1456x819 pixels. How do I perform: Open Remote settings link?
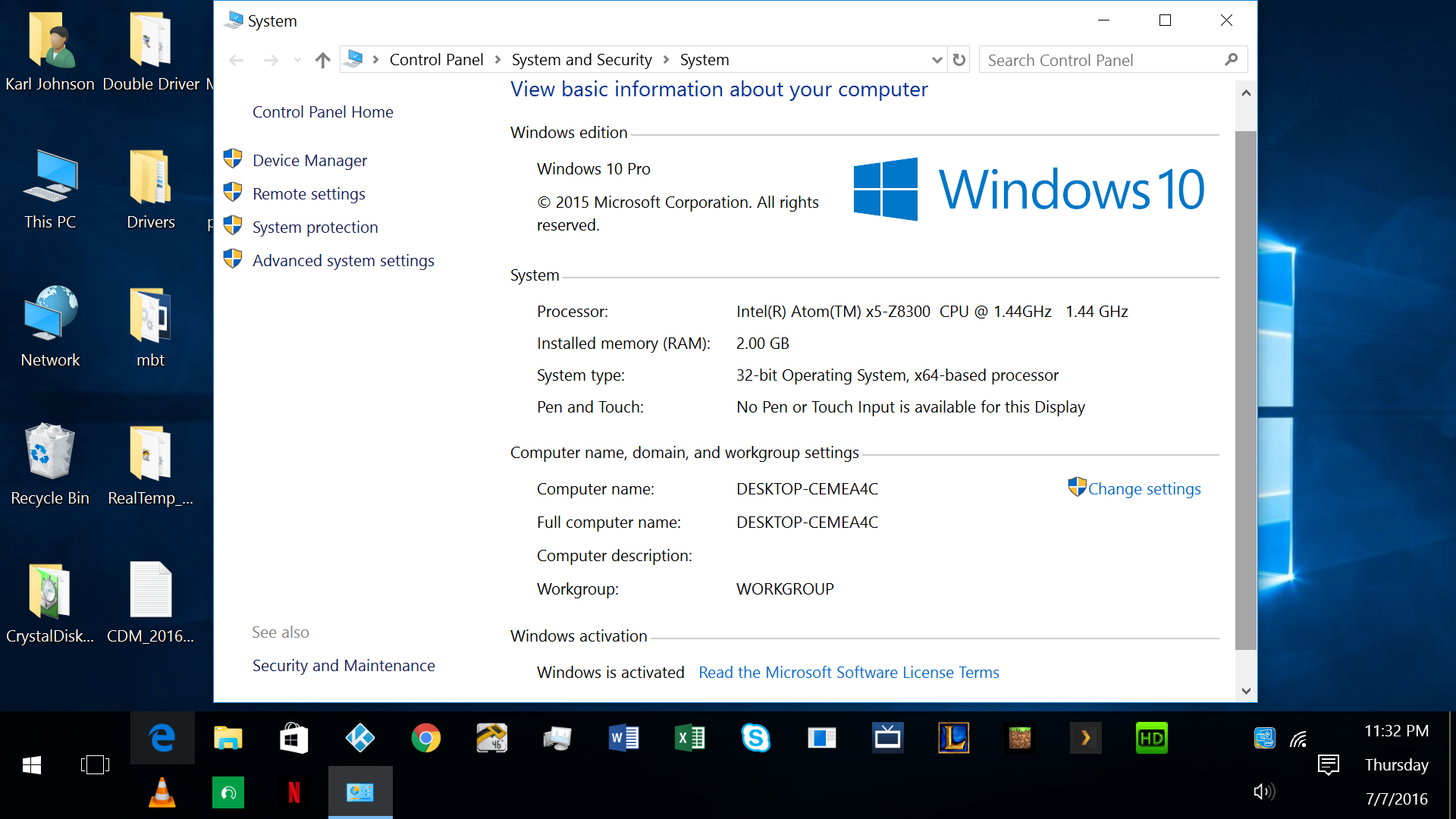[309, 194]
